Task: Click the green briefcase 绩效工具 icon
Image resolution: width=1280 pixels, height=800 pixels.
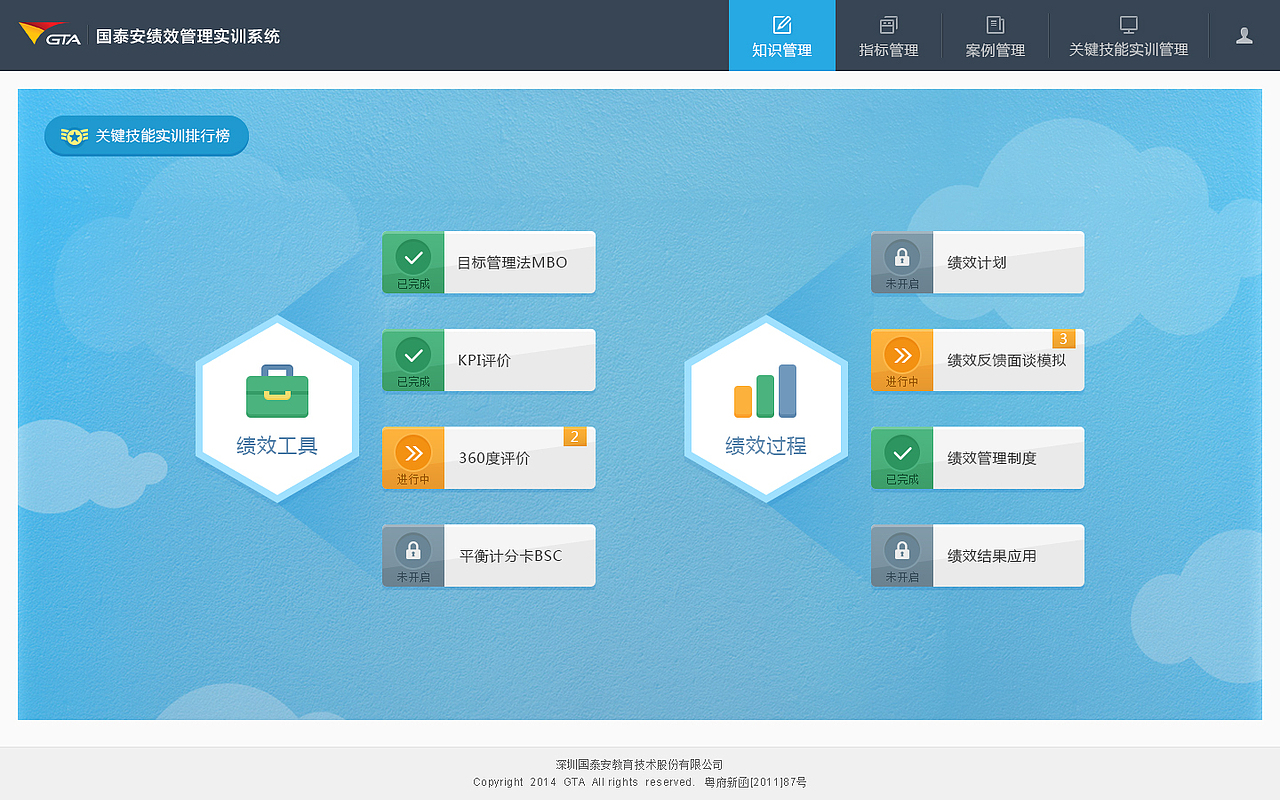Action: pyautogui.click(x=277, y=391)
